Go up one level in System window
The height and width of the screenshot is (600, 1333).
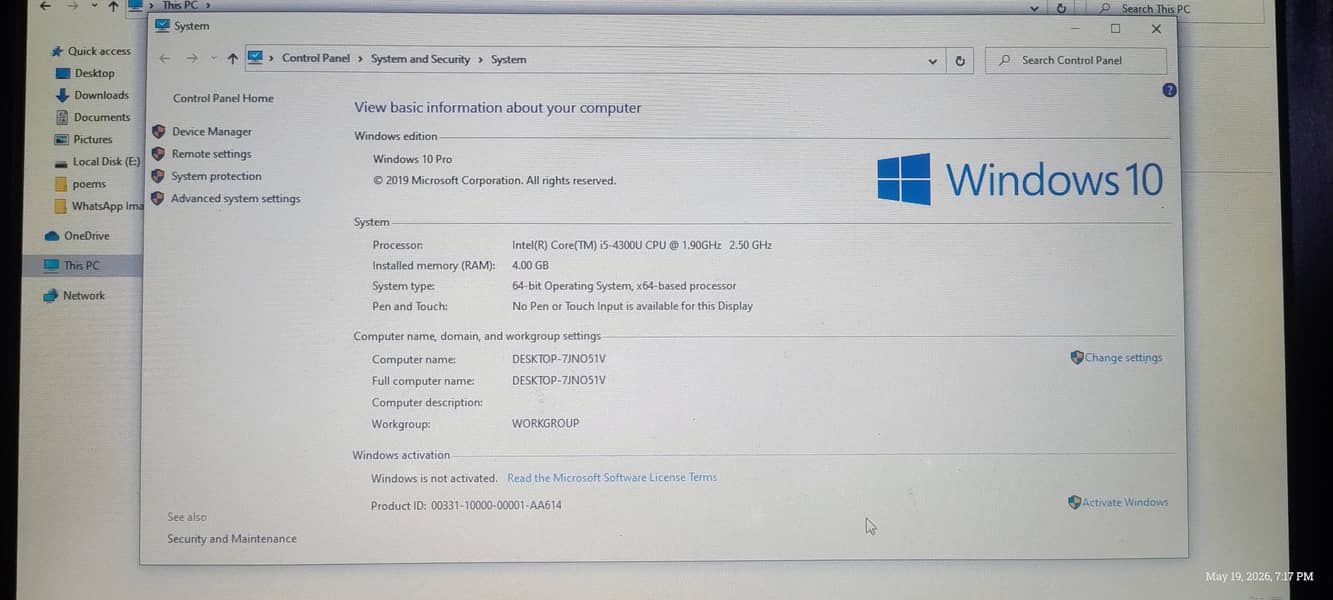click(x=233, y=59)
